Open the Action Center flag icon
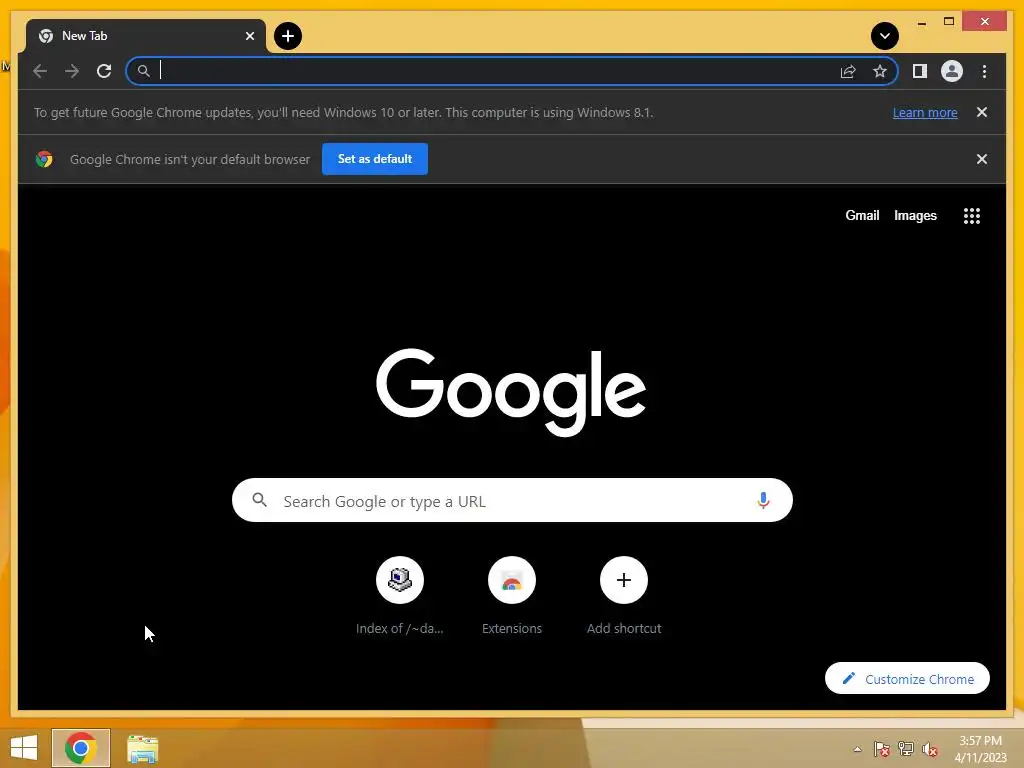1024x768 pixels. coord(881,748)
